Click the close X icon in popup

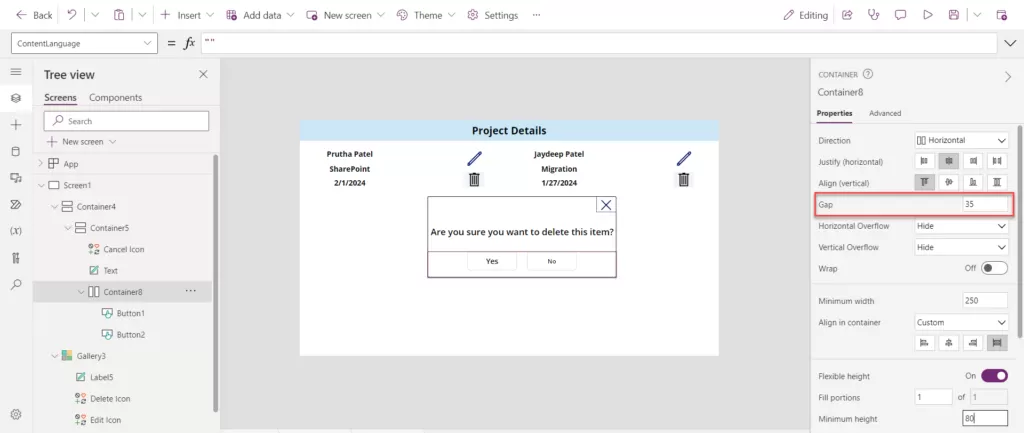606,204
